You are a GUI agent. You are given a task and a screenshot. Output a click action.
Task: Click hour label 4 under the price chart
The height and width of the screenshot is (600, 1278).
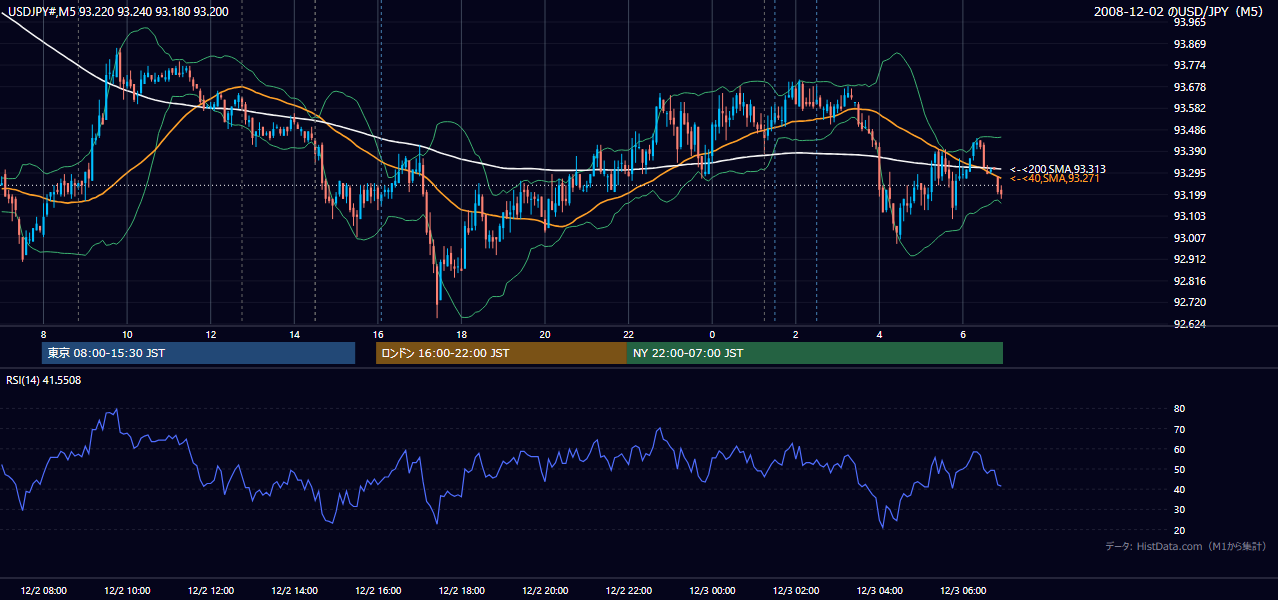click(x=880, y=334)
